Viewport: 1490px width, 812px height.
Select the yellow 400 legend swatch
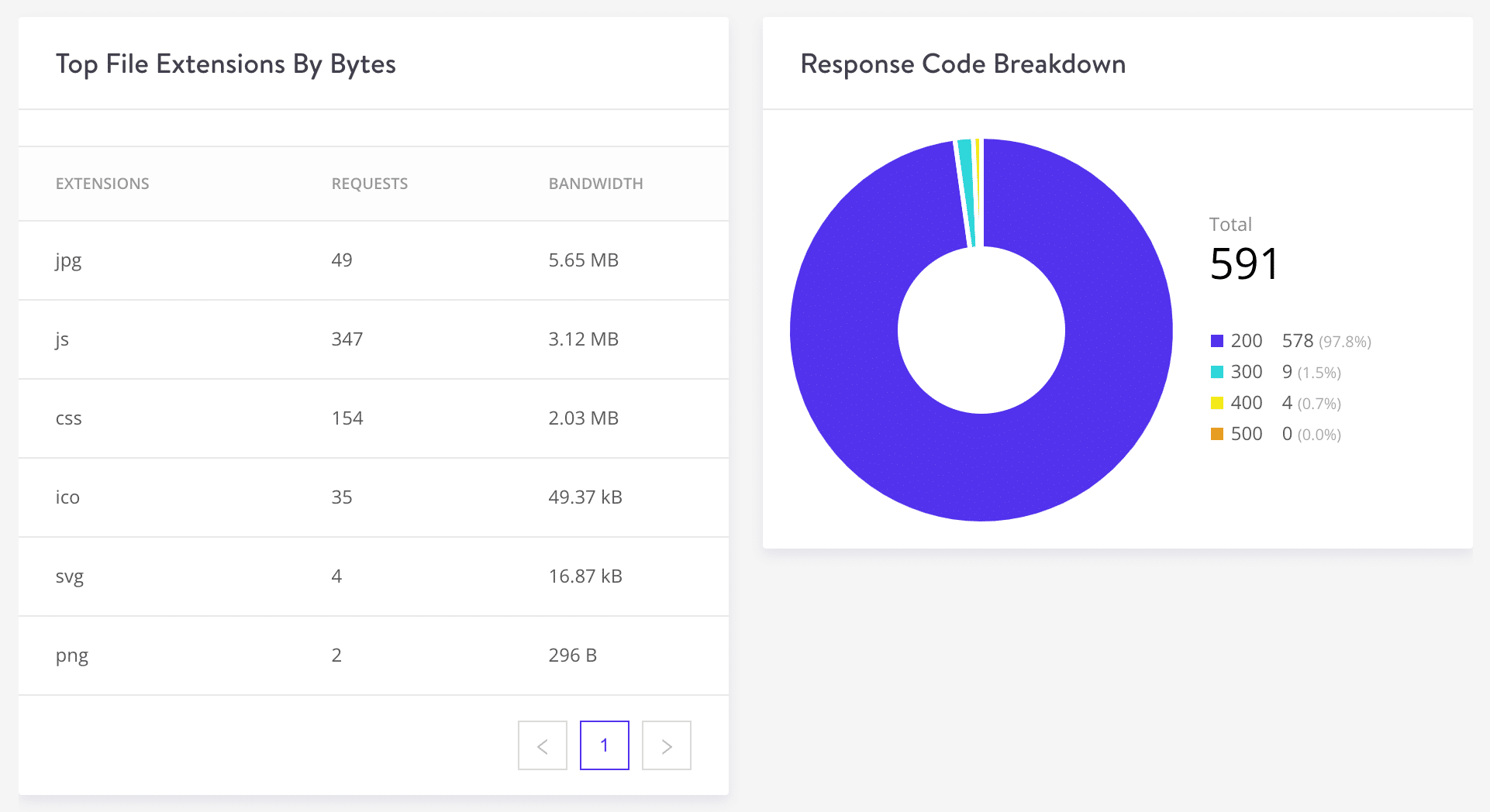(x=1216, y=402)
